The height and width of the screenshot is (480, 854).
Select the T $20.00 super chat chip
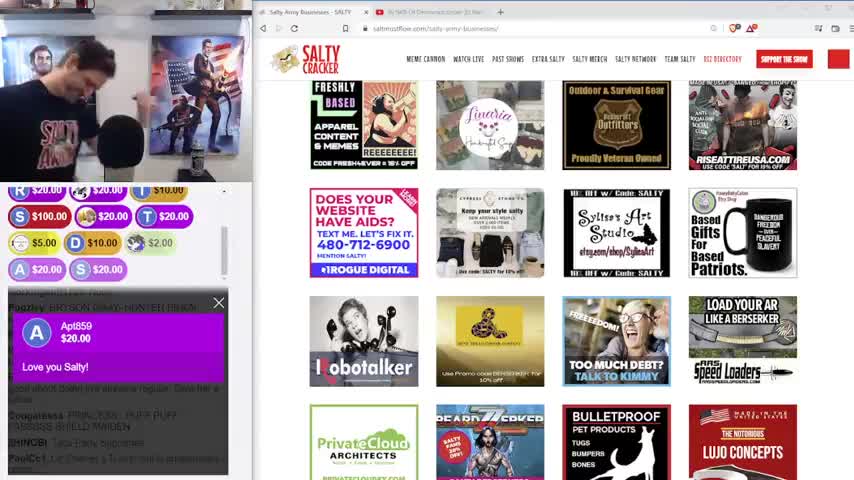point(164,216)
